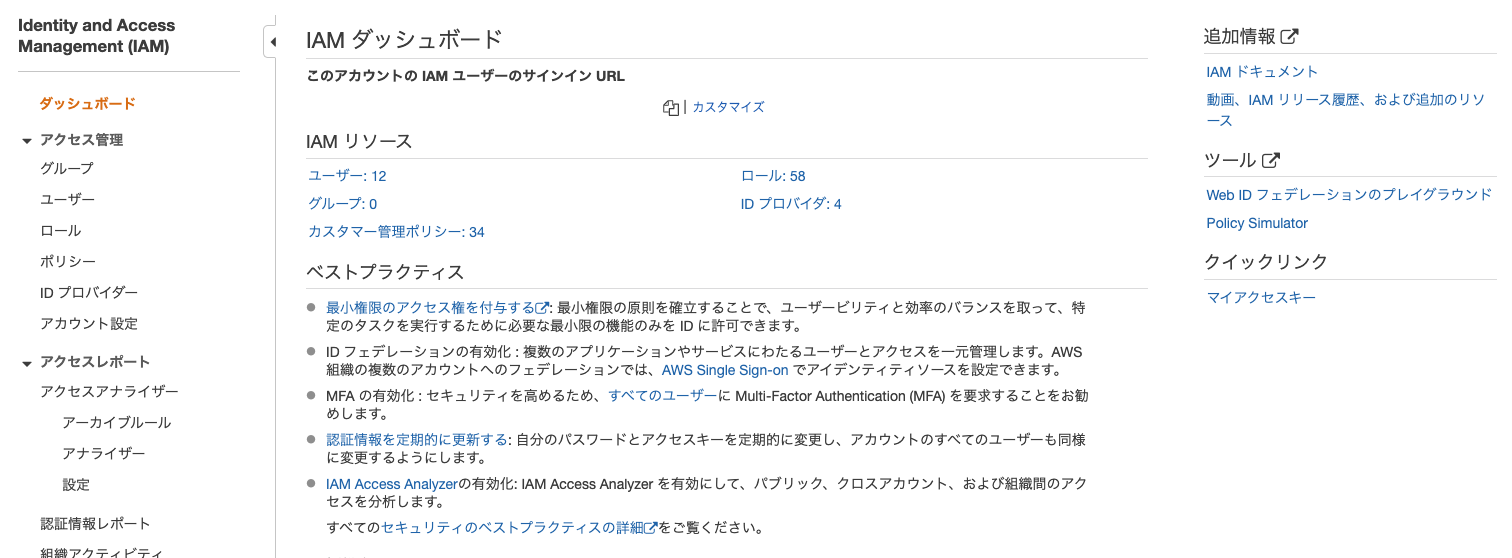Collapse the アクセスレポート section
This screenshot has height=558, width=1512.
(27, 363)
